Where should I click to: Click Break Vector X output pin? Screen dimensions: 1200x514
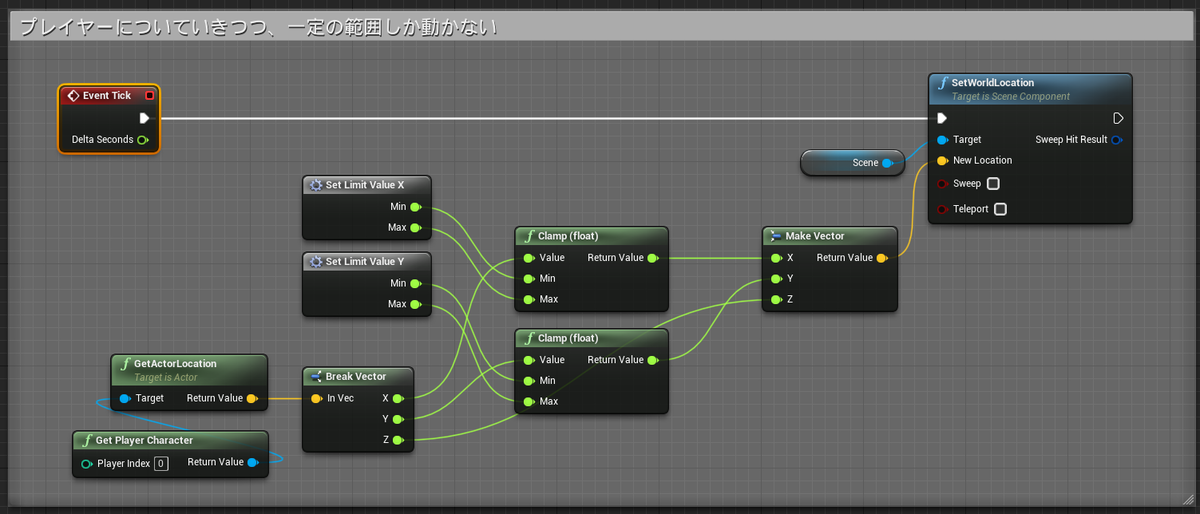[x=398, y=398]
